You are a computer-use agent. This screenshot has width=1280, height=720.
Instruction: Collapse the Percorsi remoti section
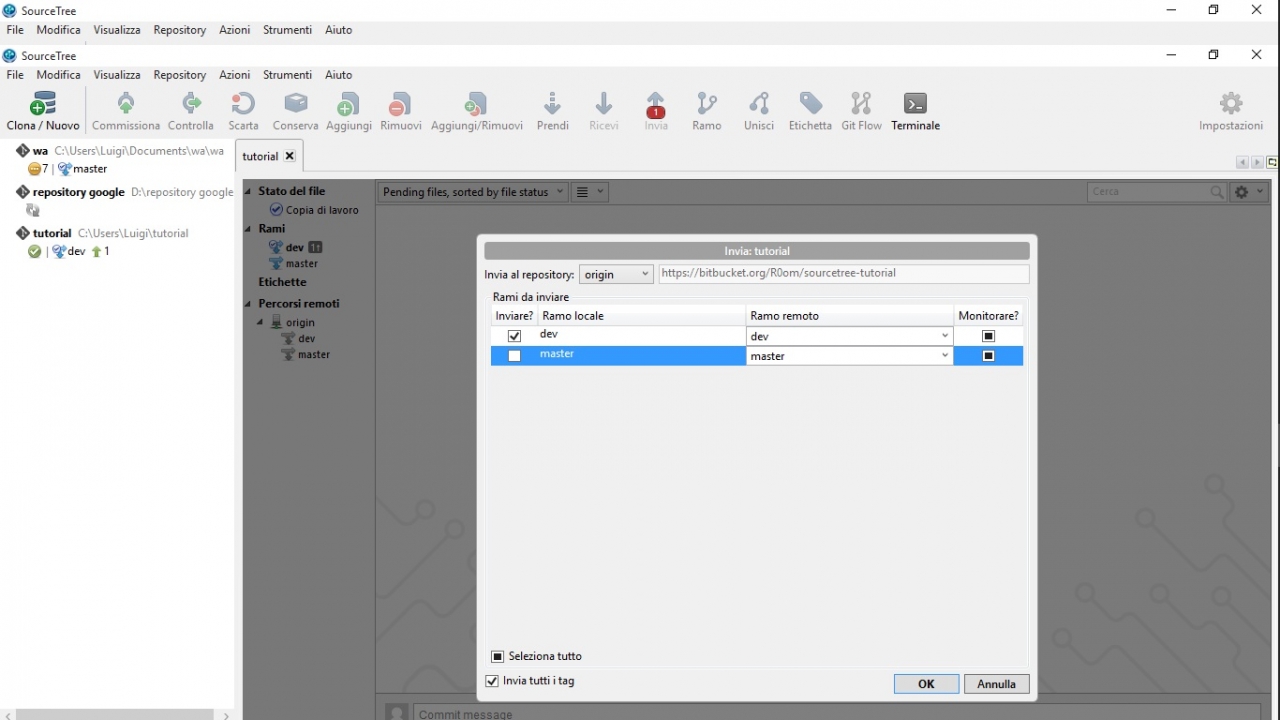tap(249, 304)
